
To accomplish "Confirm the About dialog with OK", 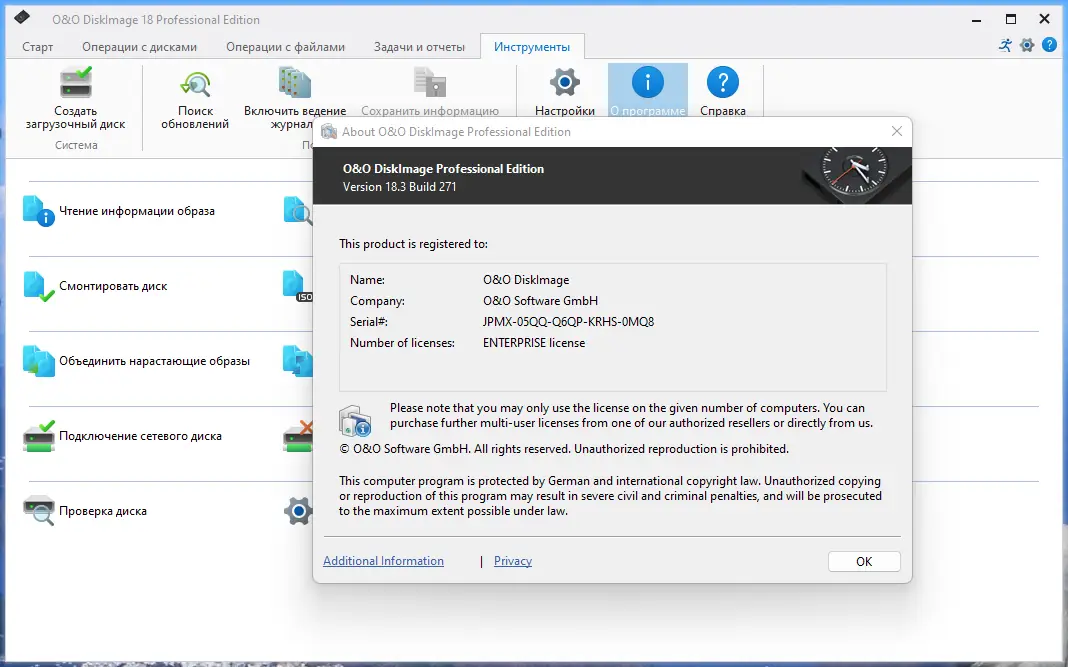I will [864, 561].
